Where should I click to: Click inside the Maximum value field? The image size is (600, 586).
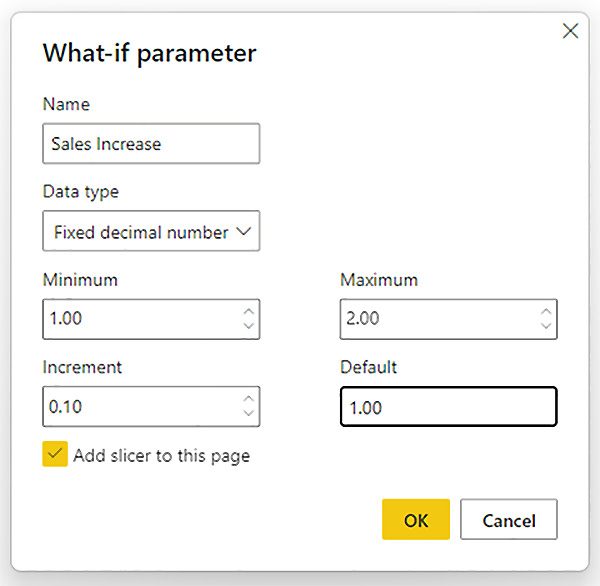click(435, 320)
